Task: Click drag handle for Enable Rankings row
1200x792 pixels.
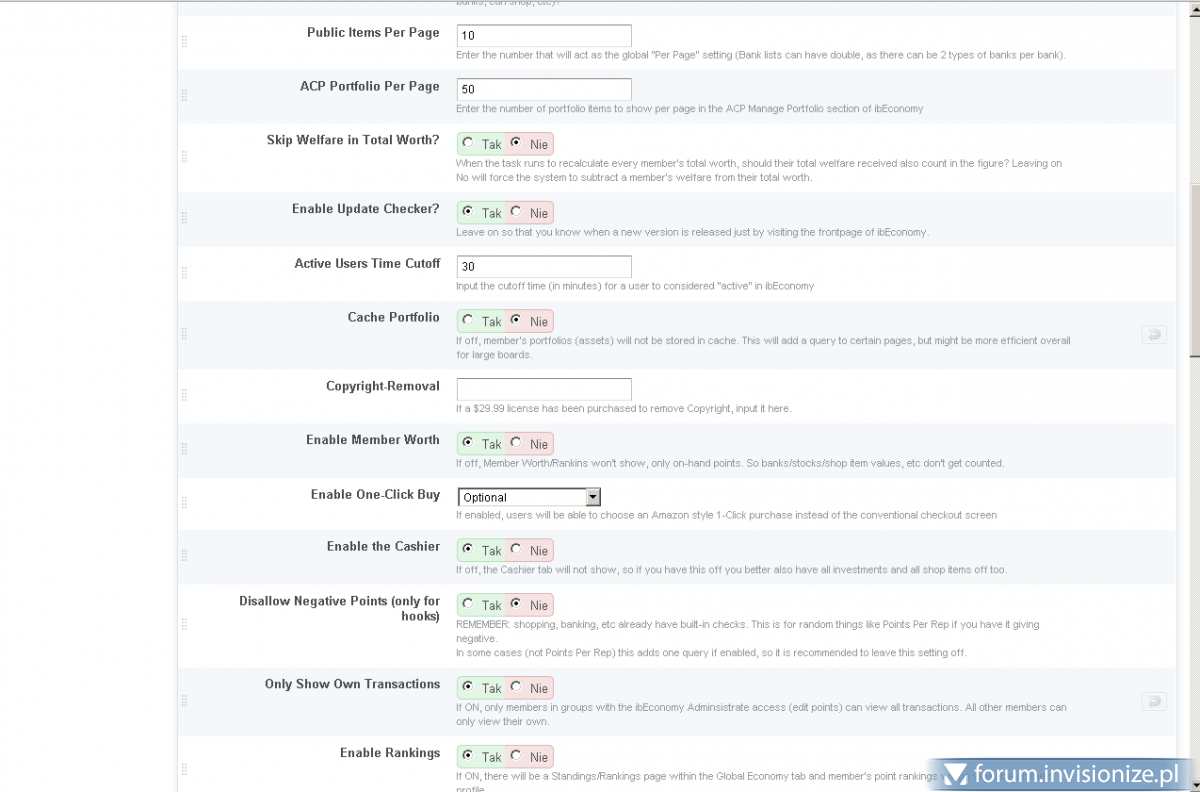Action: [184, 769]
